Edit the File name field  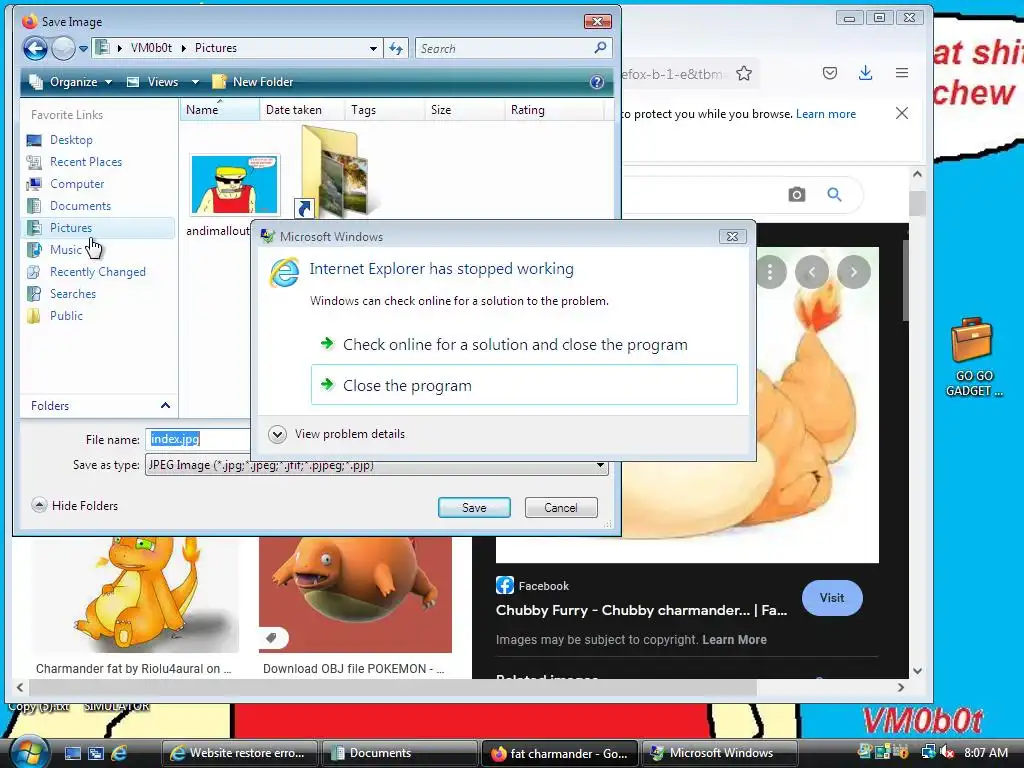pos(199,439)
